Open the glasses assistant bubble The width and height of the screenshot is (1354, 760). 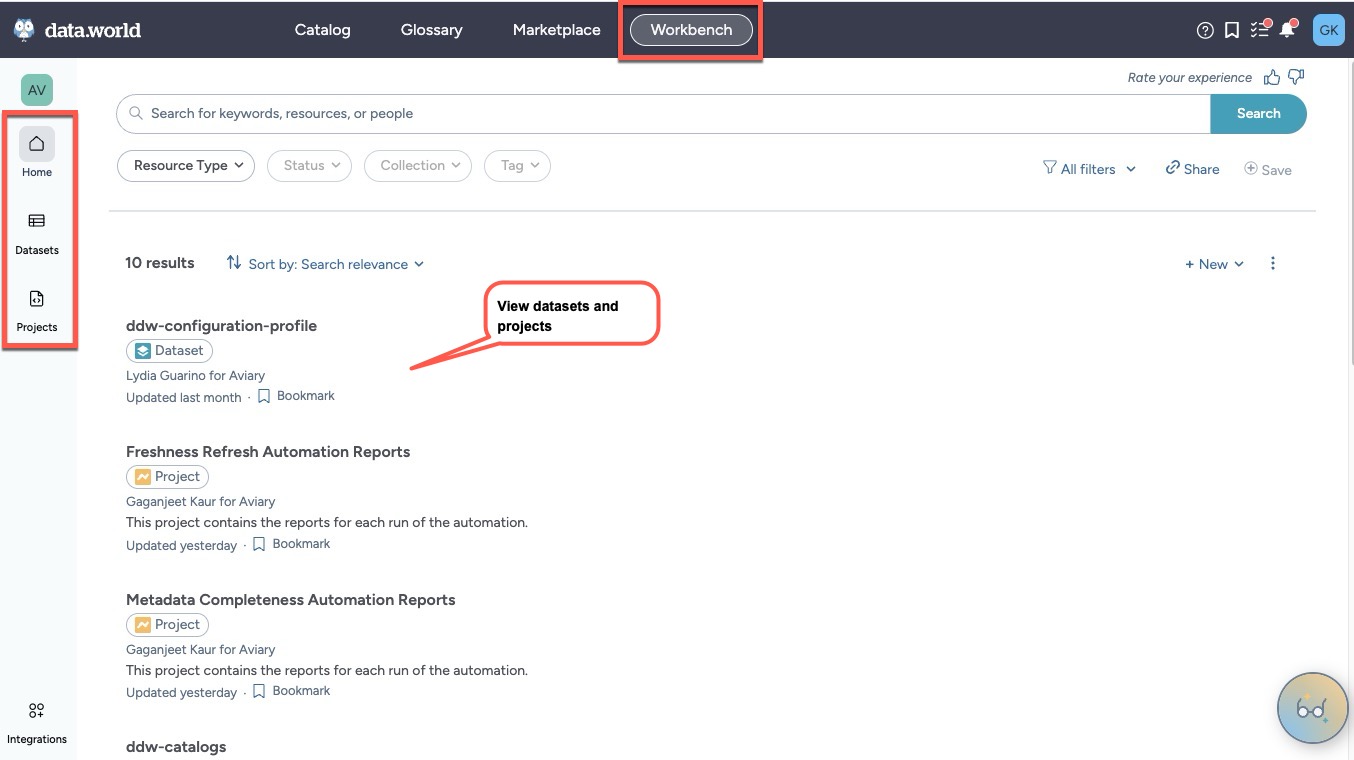[1311, 708]
